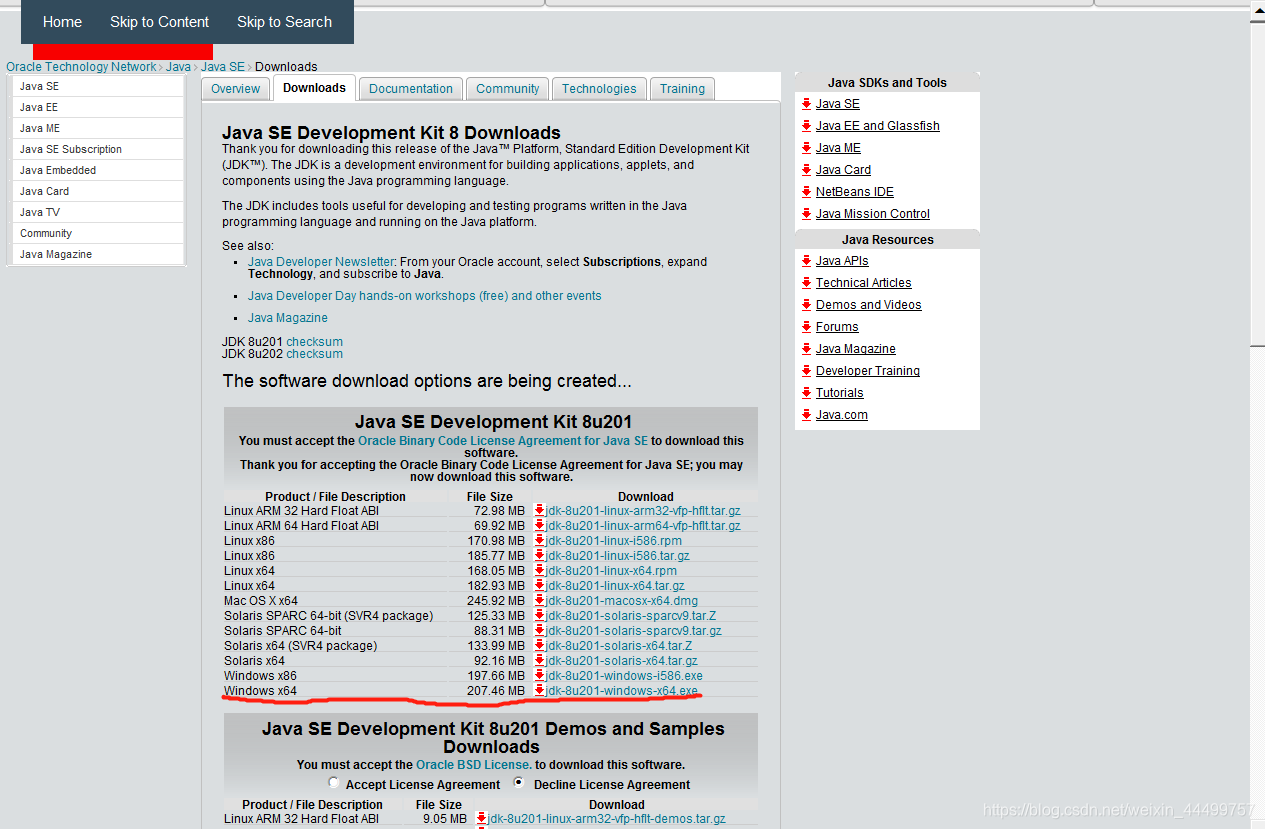Image resolution: width=1265 pixels, height=829 pixels.
Task: Click red arrow icon beside Tutorials
Action: [806, 393]
